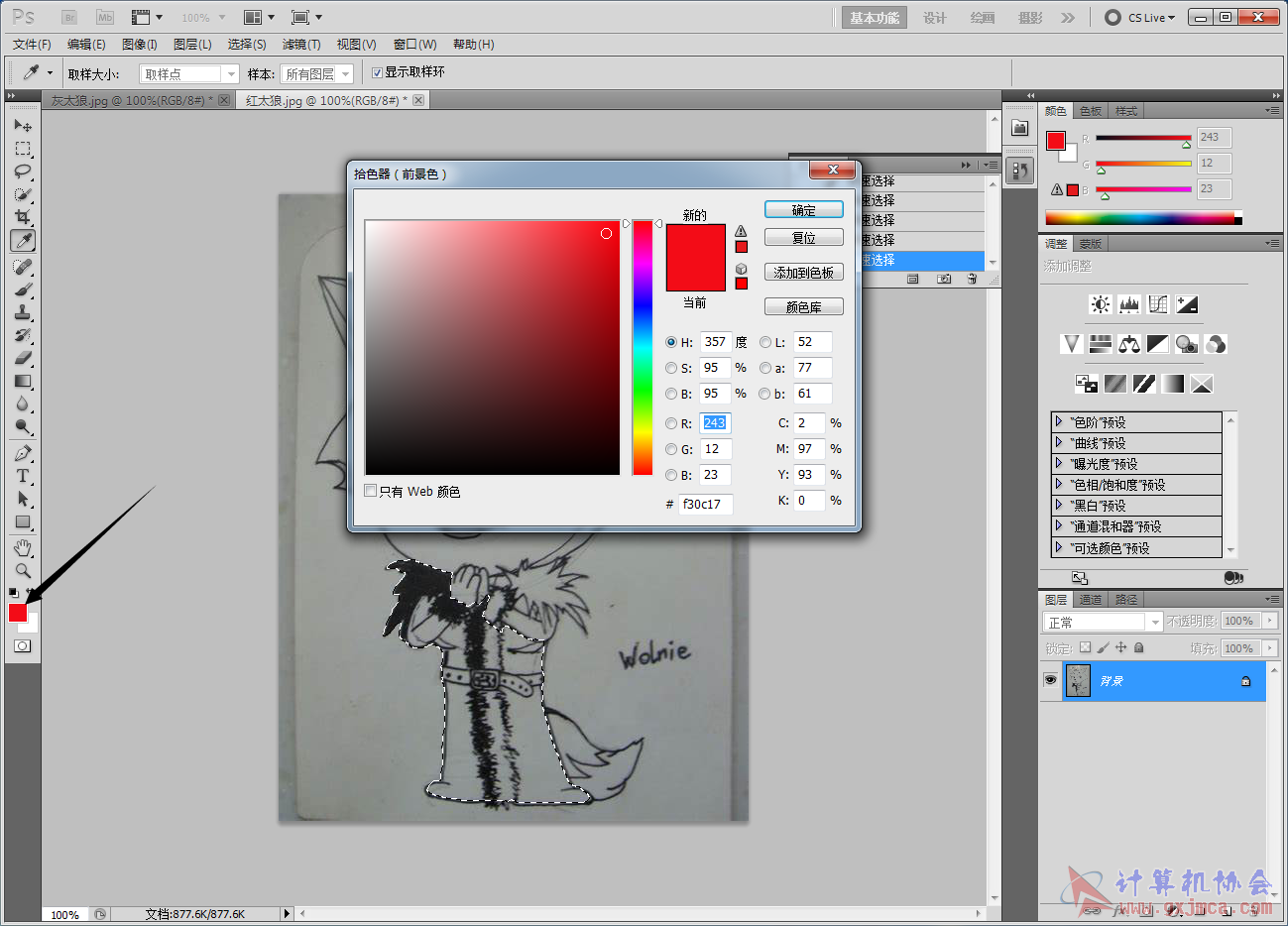
Task: Enable the 只有 Web 颜色 checkbox
Action: (371, 491)
